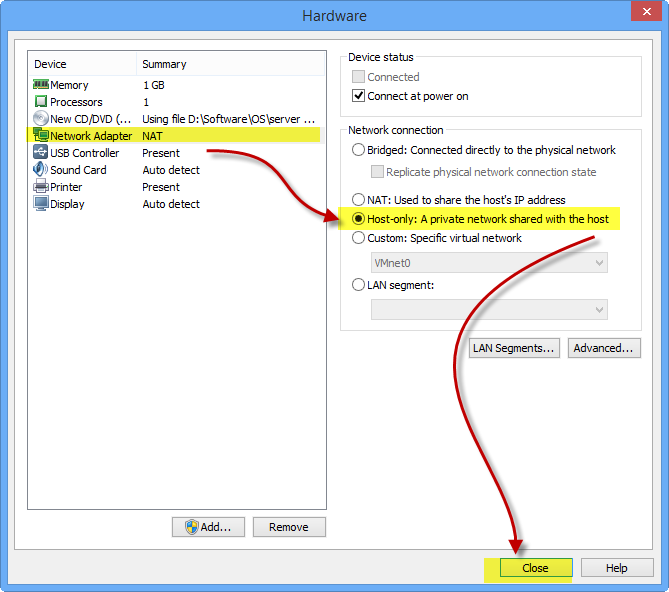Click the Help button
This screenshot has width=669, height=592.
617,568
